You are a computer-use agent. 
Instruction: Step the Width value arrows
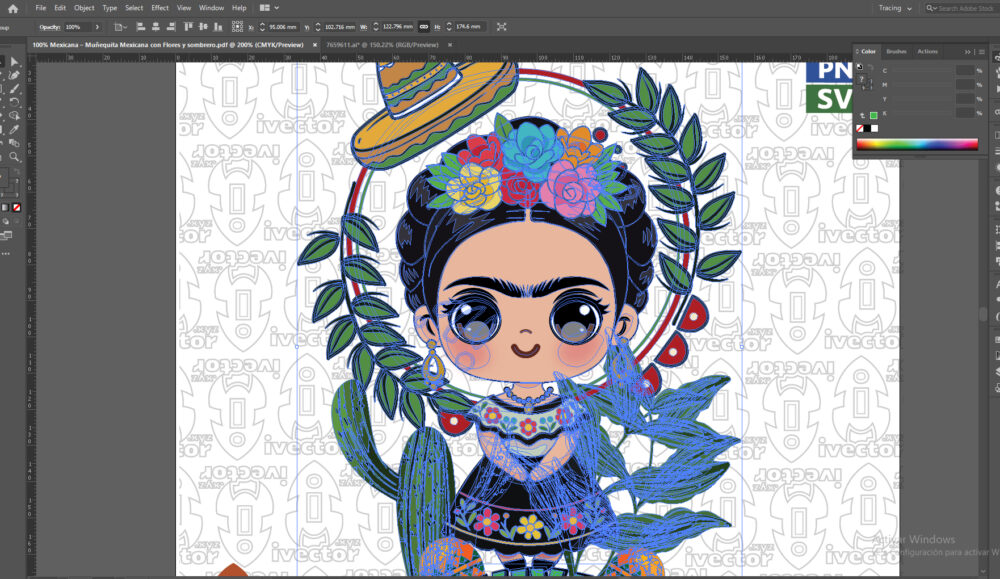coord(376,27)
